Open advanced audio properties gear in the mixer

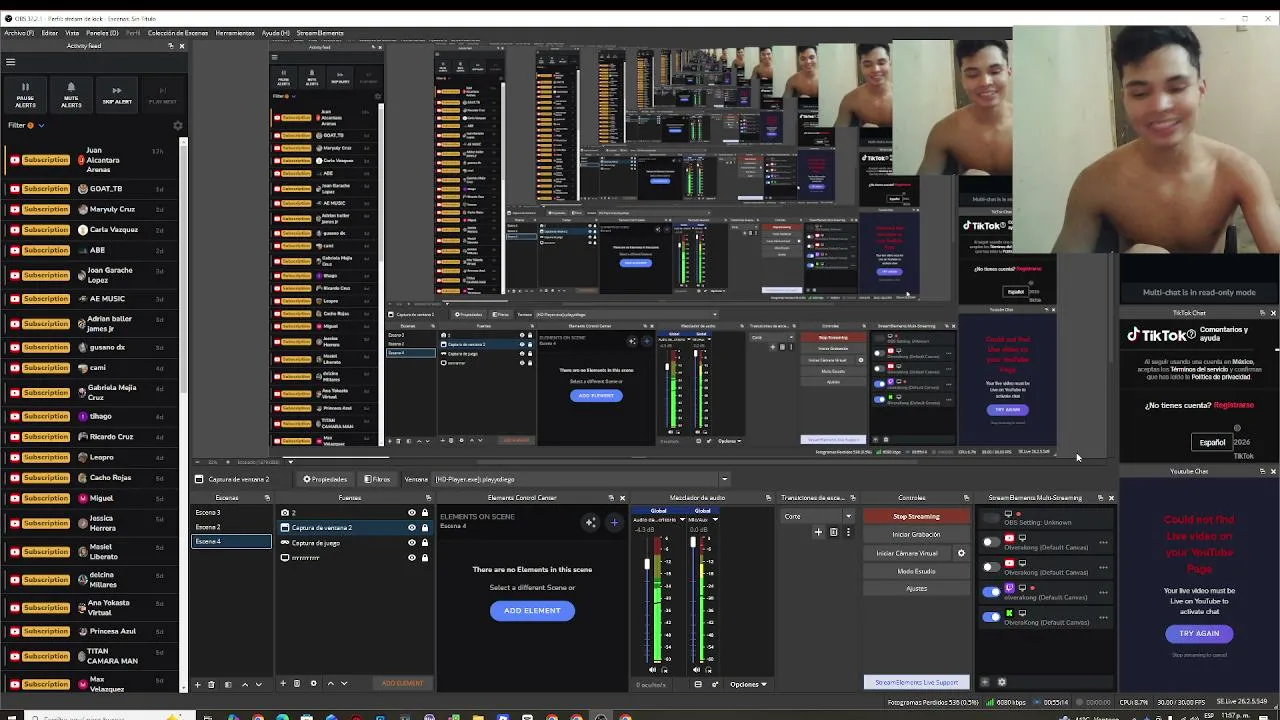coord(714,684)
